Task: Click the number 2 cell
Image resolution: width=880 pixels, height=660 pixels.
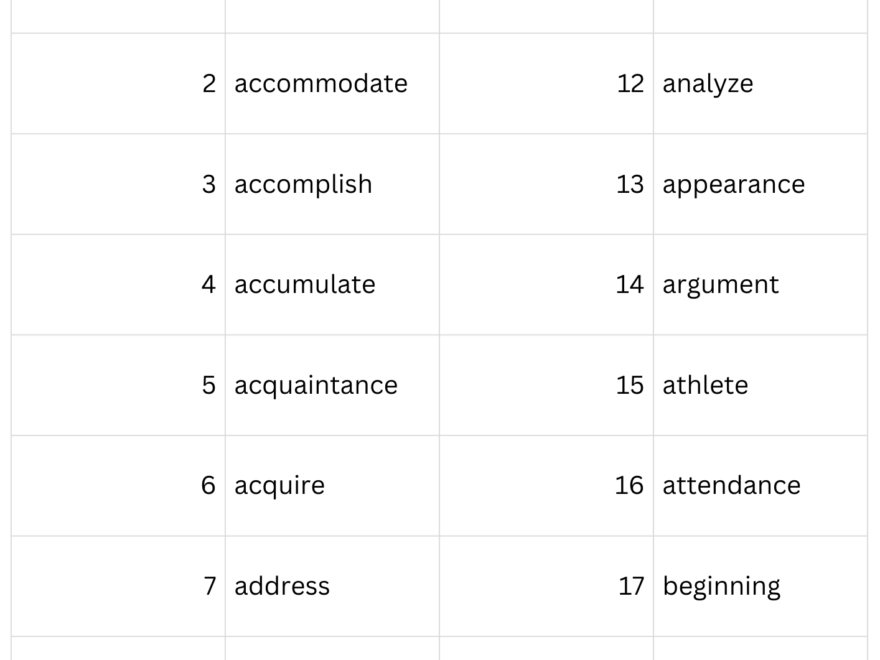Action: click(208, 84)
